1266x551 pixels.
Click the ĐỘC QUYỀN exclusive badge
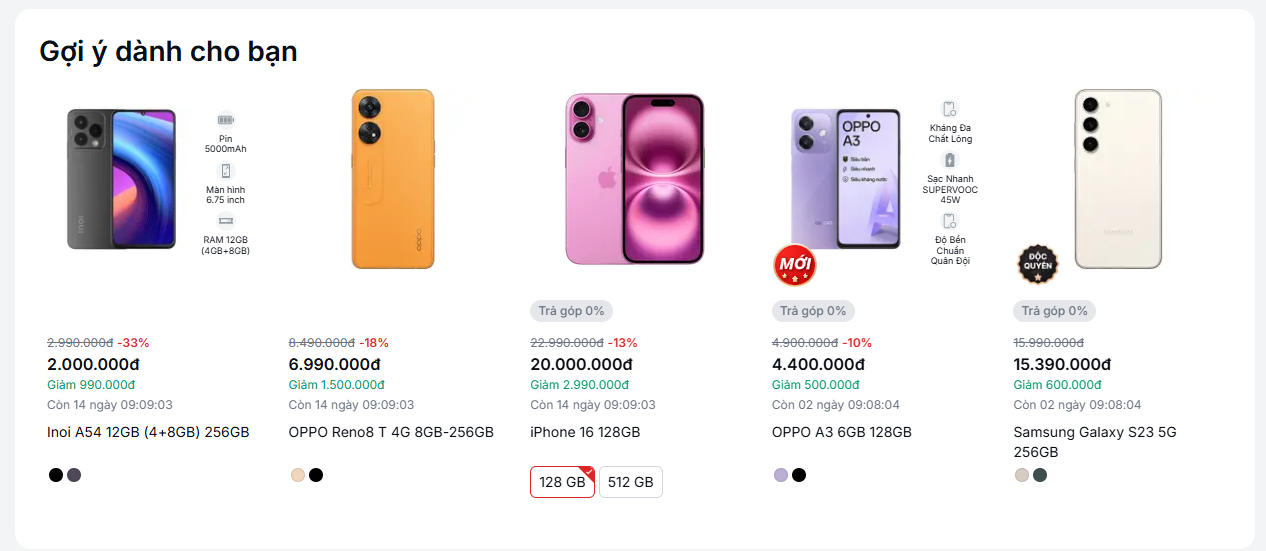tap(1036, 265)
